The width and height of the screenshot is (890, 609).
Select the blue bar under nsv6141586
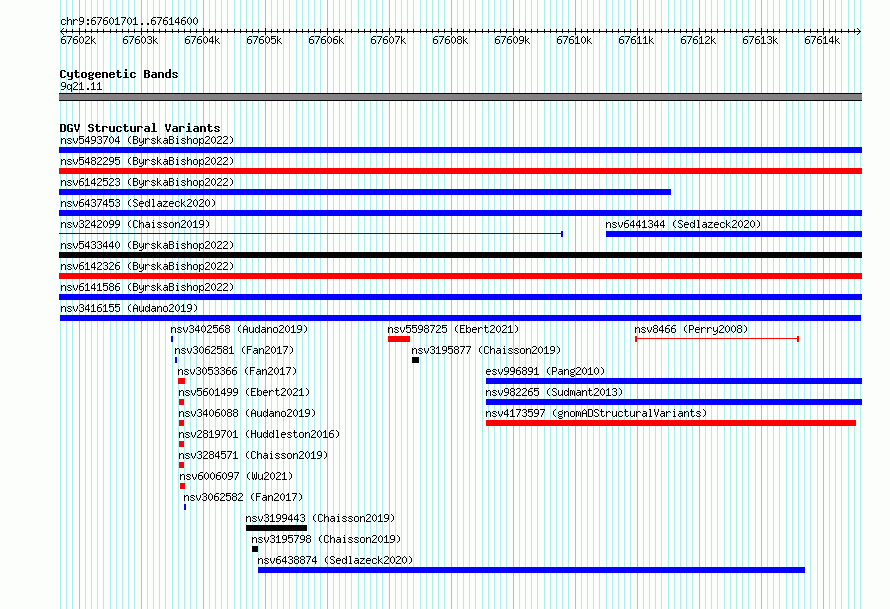460,297
